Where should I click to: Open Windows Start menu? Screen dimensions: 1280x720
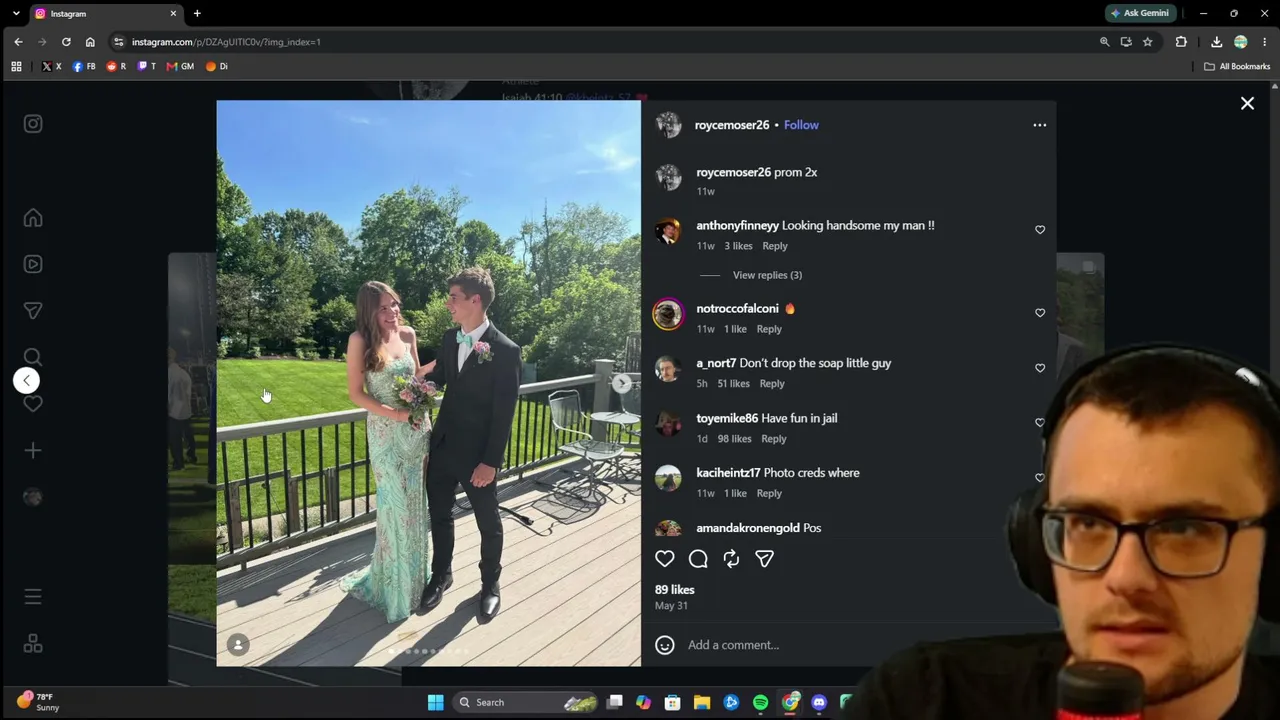436,703
